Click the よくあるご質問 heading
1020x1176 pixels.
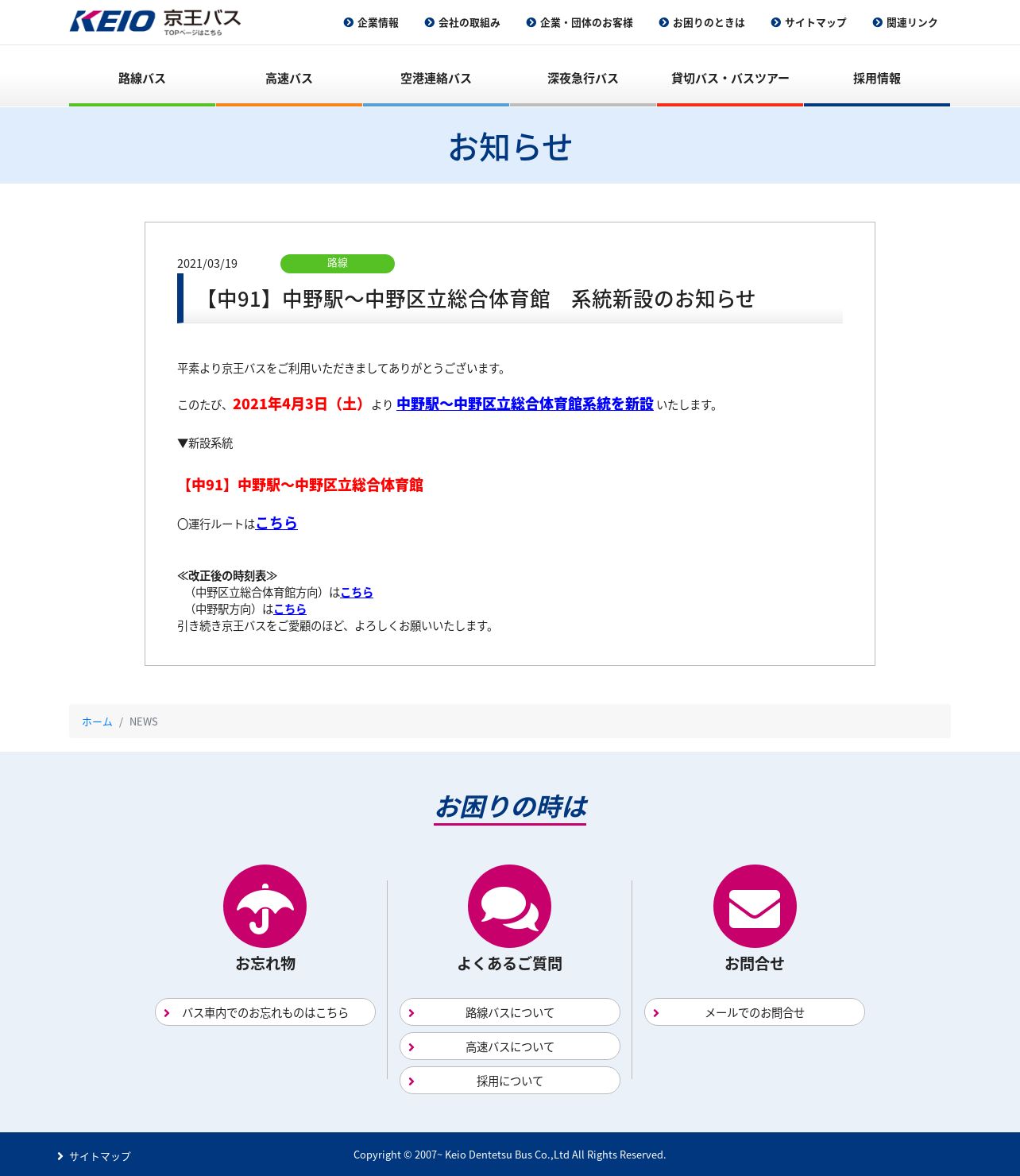(x=510, y=964)
